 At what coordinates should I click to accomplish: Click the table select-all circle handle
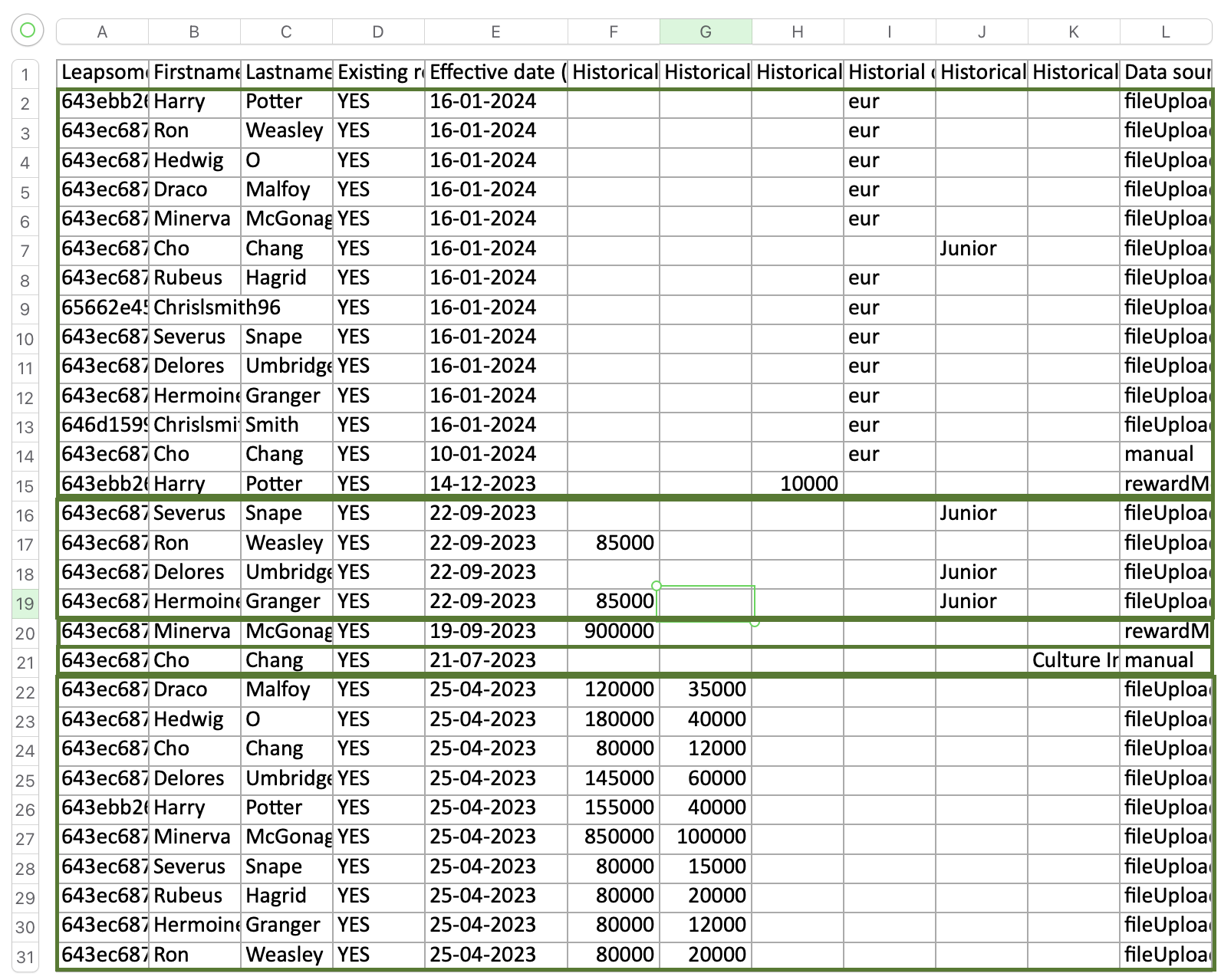[28, 31]
